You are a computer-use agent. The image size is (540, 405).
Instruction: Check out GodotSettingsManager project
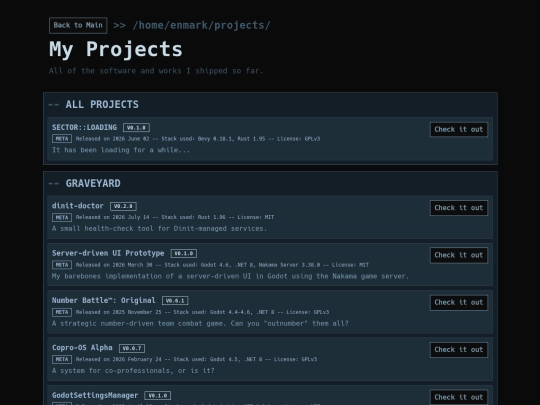click(459, 397)
